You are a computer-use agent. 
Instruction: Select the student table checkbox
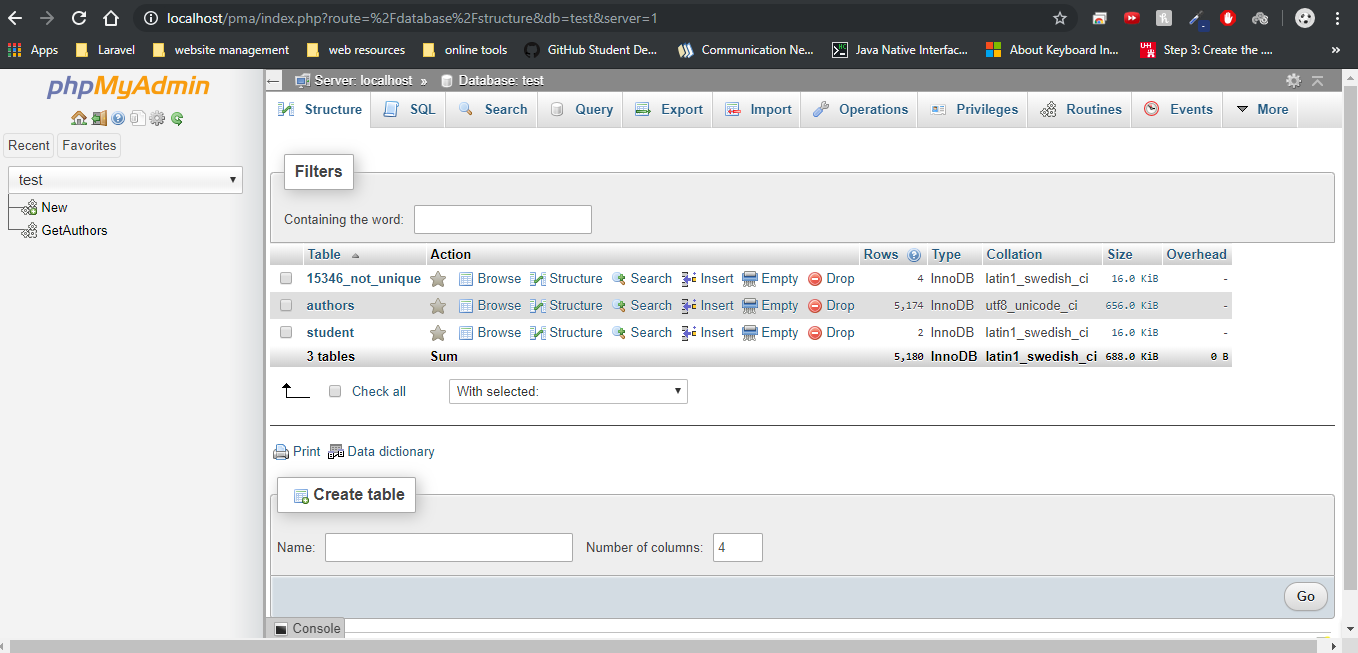click(286, 333)
